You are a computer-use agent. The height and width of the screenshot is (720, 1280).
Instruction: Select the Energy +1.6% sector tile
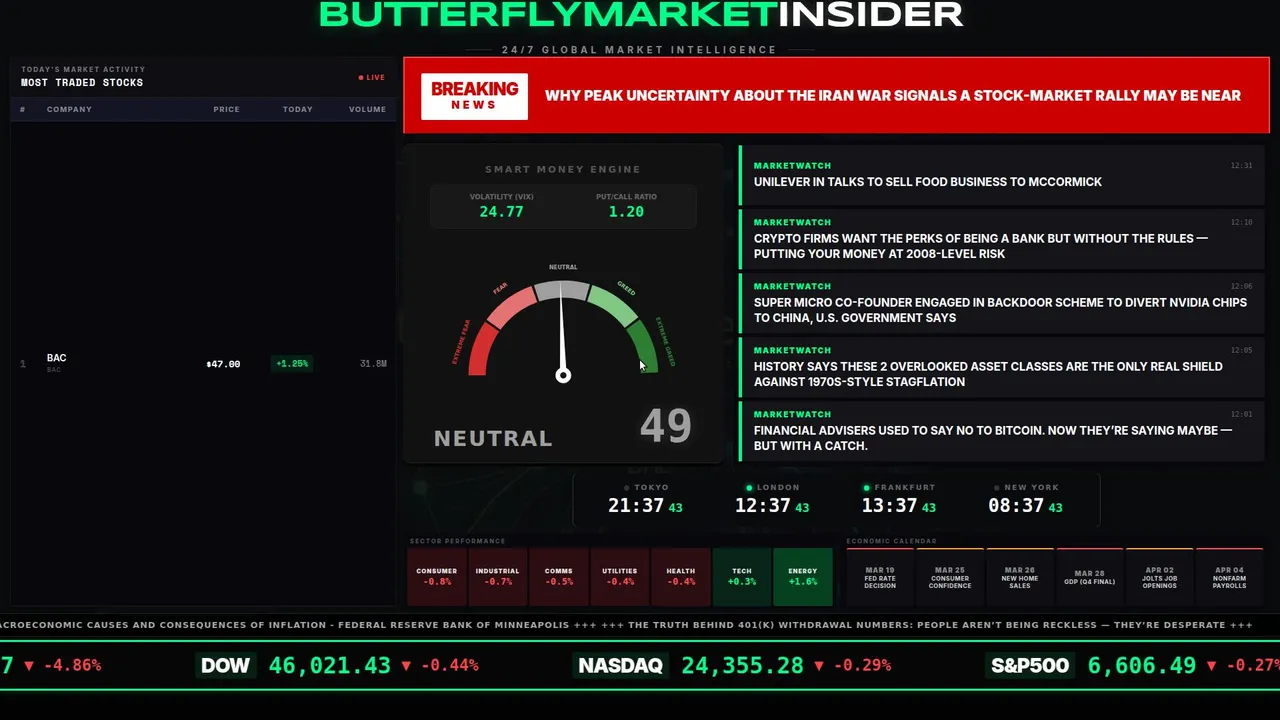click(x=803, y=577)
